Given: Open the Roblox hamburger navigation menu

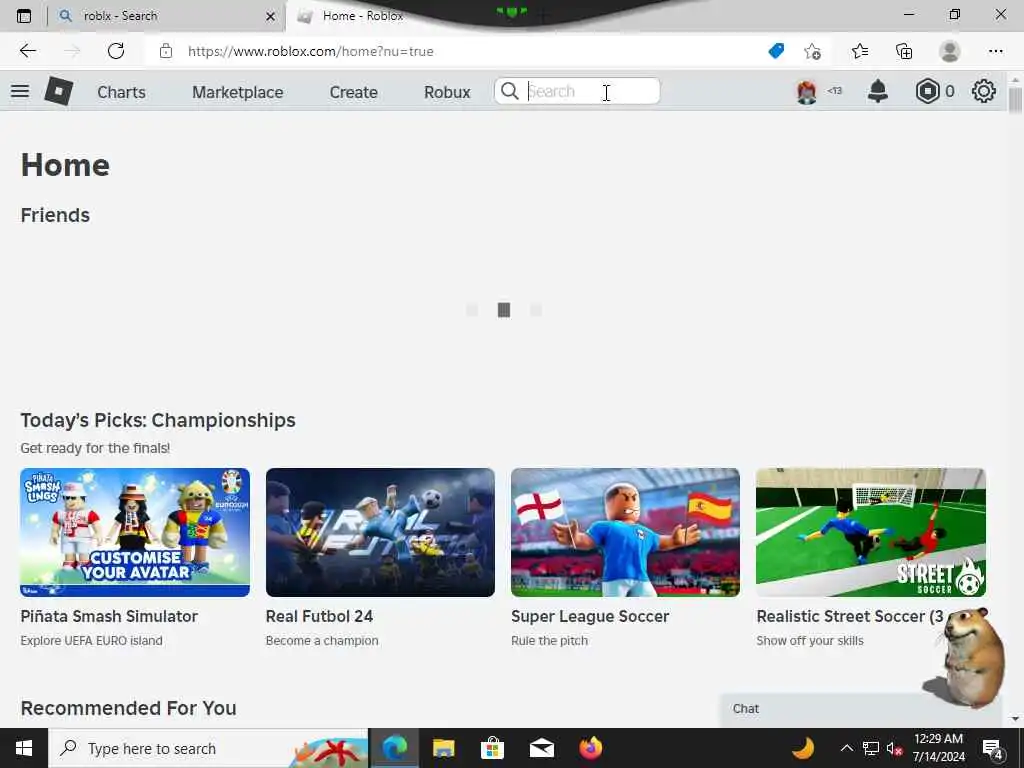Looking at the screenshot, I should (x=20, y=91).
